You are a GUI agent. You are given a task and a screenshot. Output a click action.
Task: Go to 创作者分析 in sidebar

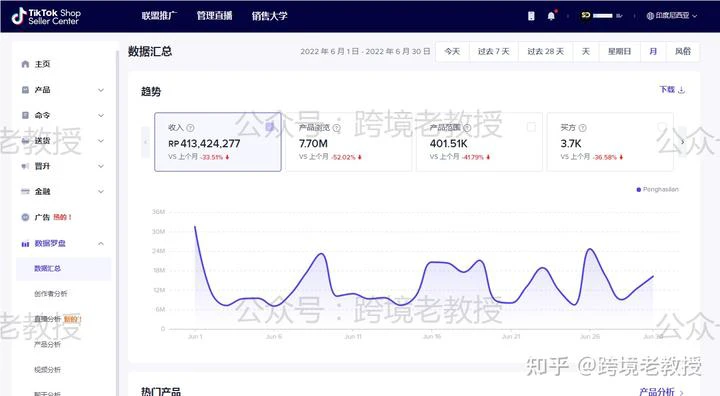point(51,294)
